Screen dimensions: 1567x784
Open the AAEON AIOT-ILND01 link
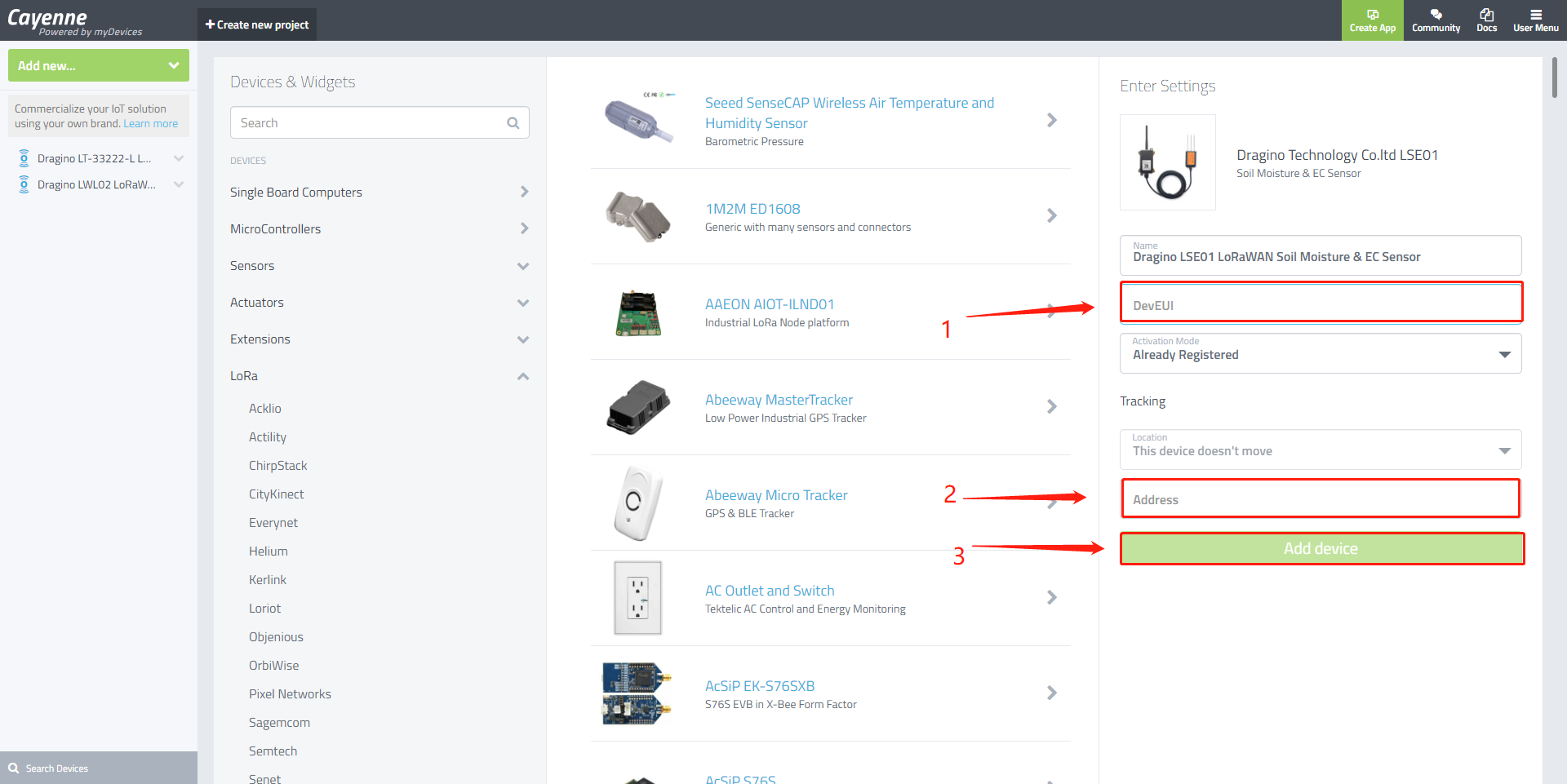(x=770, y=304)
